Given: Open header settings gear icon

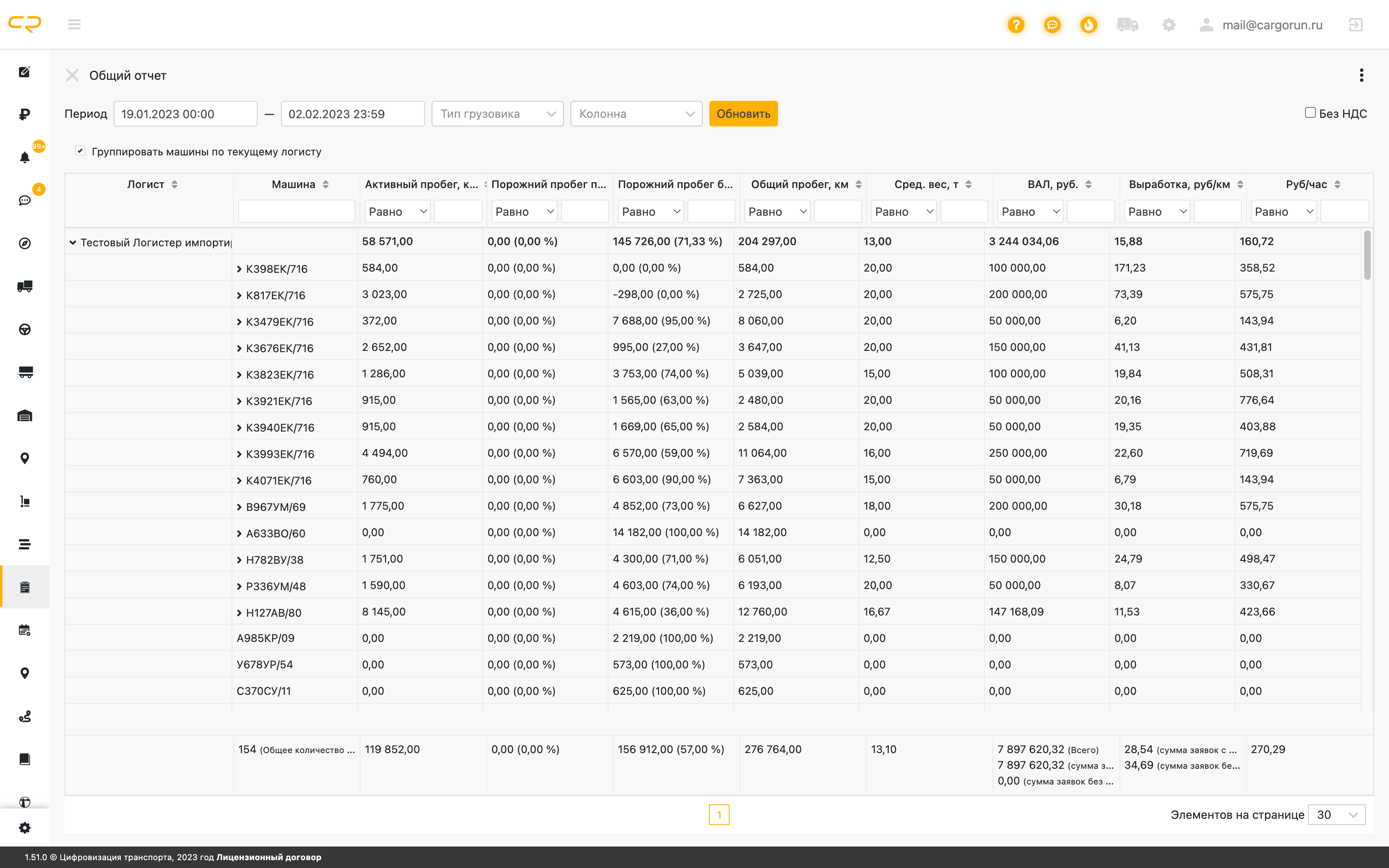Looking at the screenshot, I should coord(1169,25).
